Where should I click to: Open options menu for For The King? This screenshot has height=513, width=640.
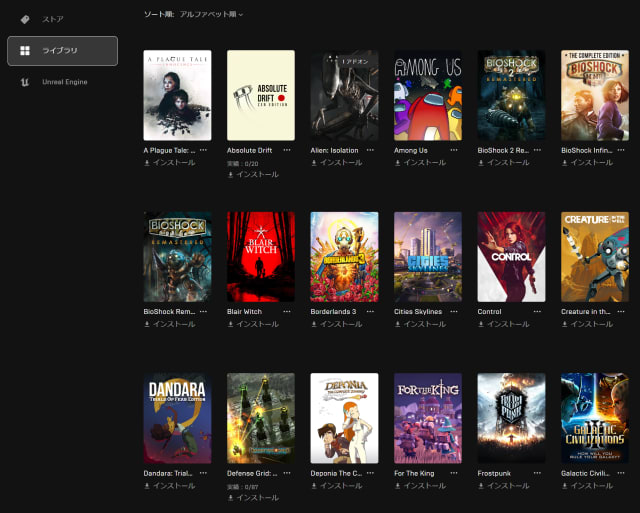(x=454, y=473)
